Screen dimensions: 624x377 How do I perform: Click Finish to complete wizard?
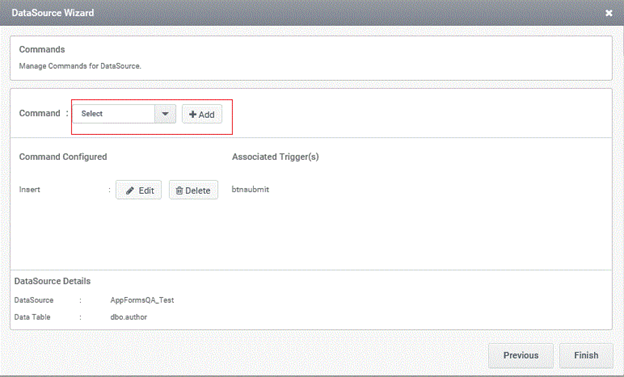pyautogui.click(x=586, y=355)
